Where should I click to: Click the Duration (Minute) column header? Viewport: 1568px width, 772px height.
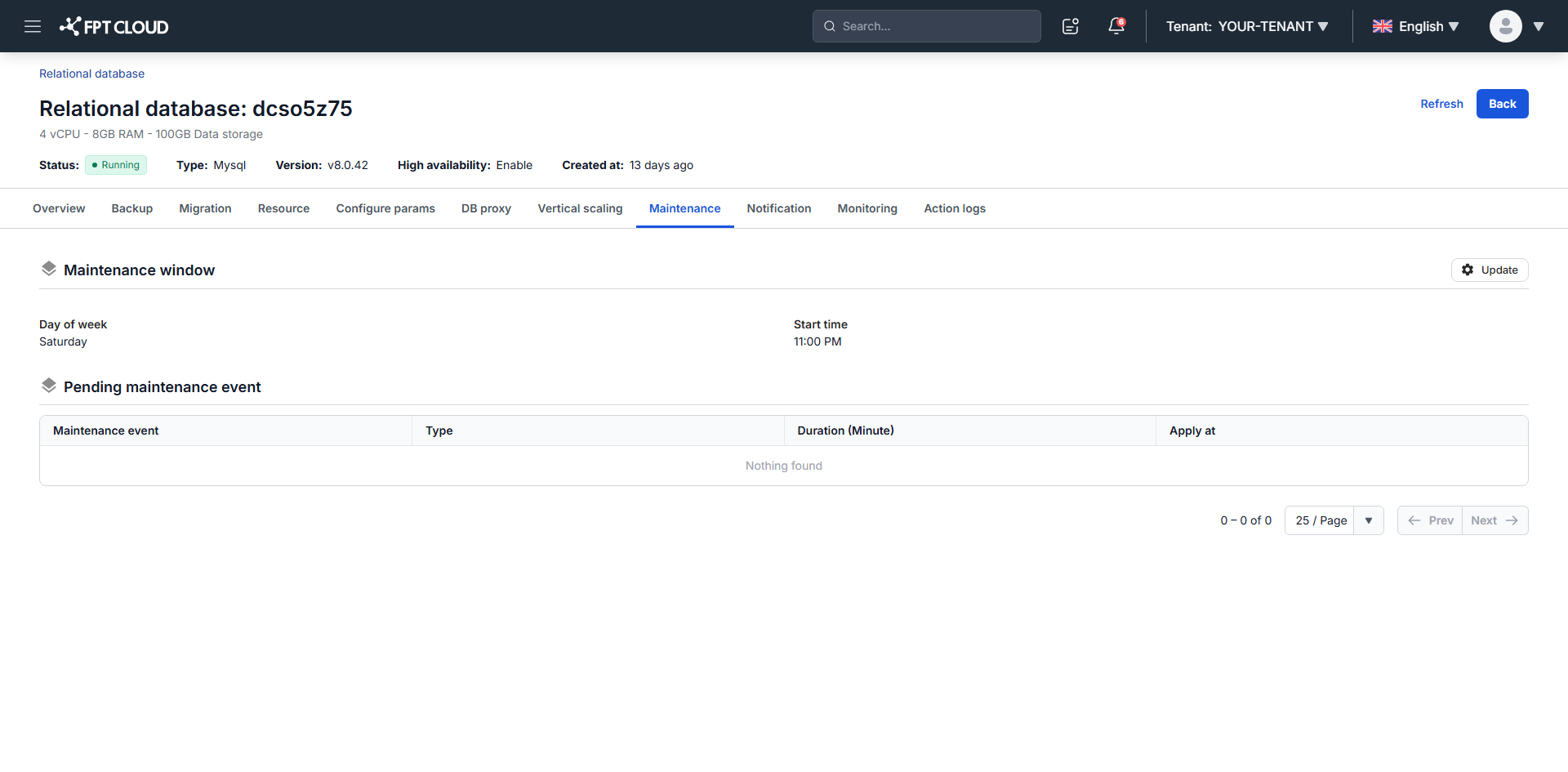click(x=970, y=431)
